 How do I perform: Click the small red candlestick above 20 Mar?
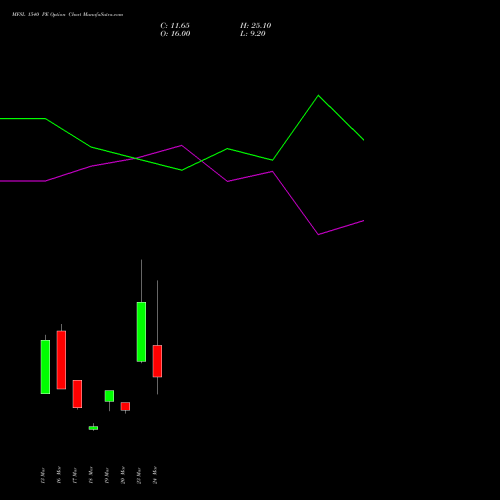pyautogui.click(x=125, y=406)
